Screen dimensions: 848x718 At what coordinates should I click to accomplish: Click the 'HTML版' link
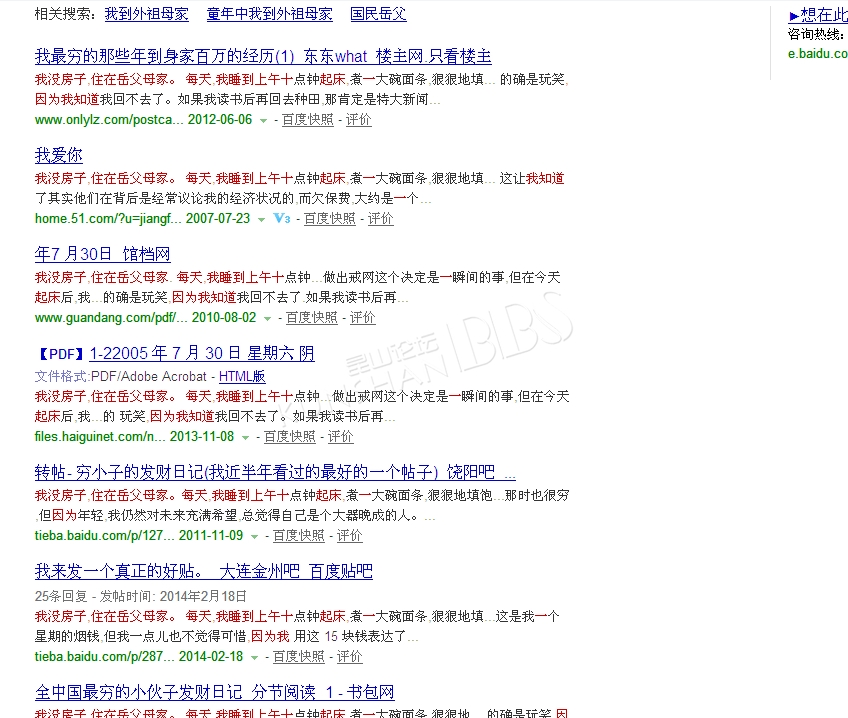pyautogui.click(x=242, y=376)
